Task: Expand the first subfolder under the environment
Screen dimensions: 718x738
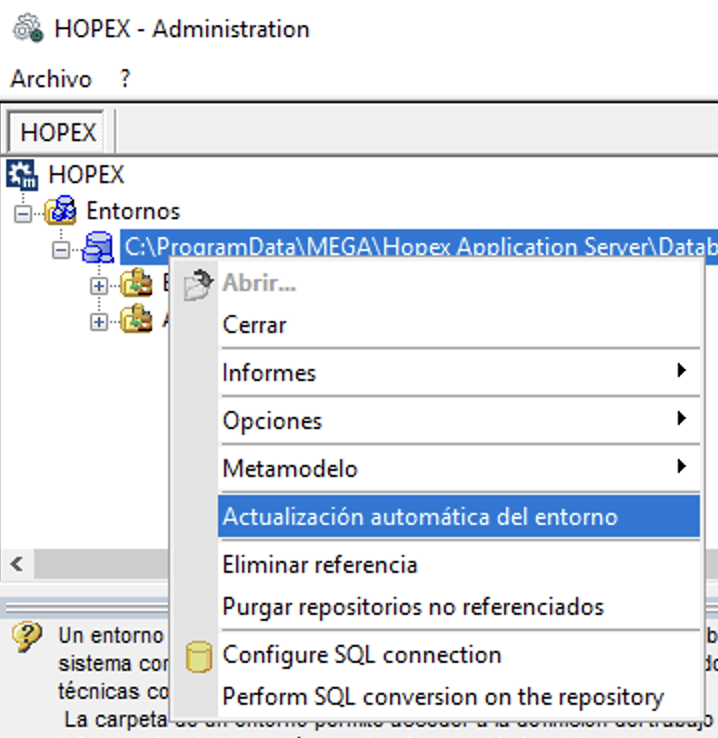Action: click(99, 286)
